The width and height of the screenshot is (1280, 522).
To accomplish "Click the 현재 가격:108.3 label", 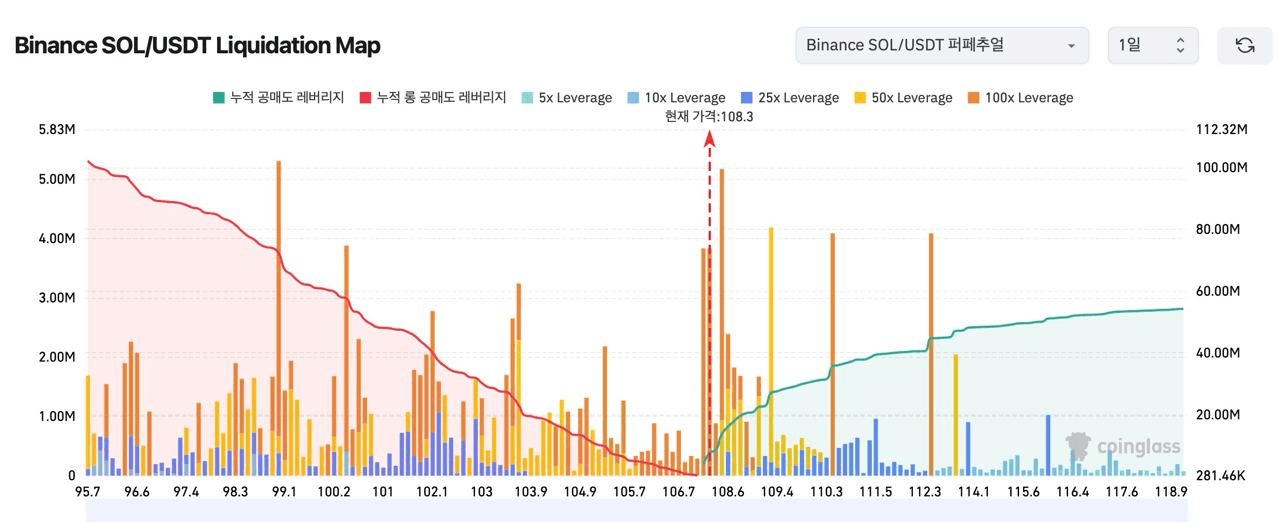I will click(709, 116).
